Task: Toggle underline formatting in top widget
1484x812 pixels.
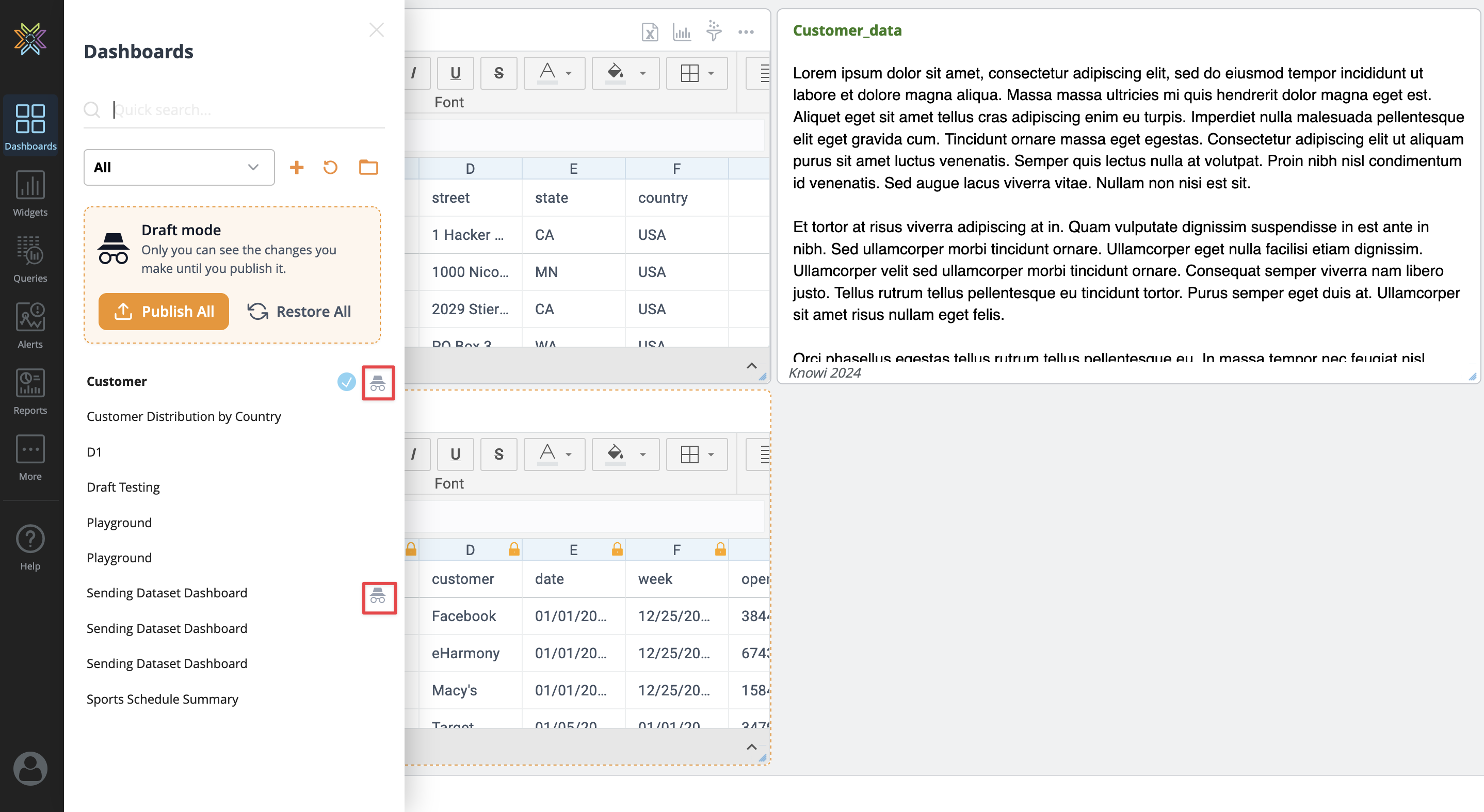Action: point(455,73)
